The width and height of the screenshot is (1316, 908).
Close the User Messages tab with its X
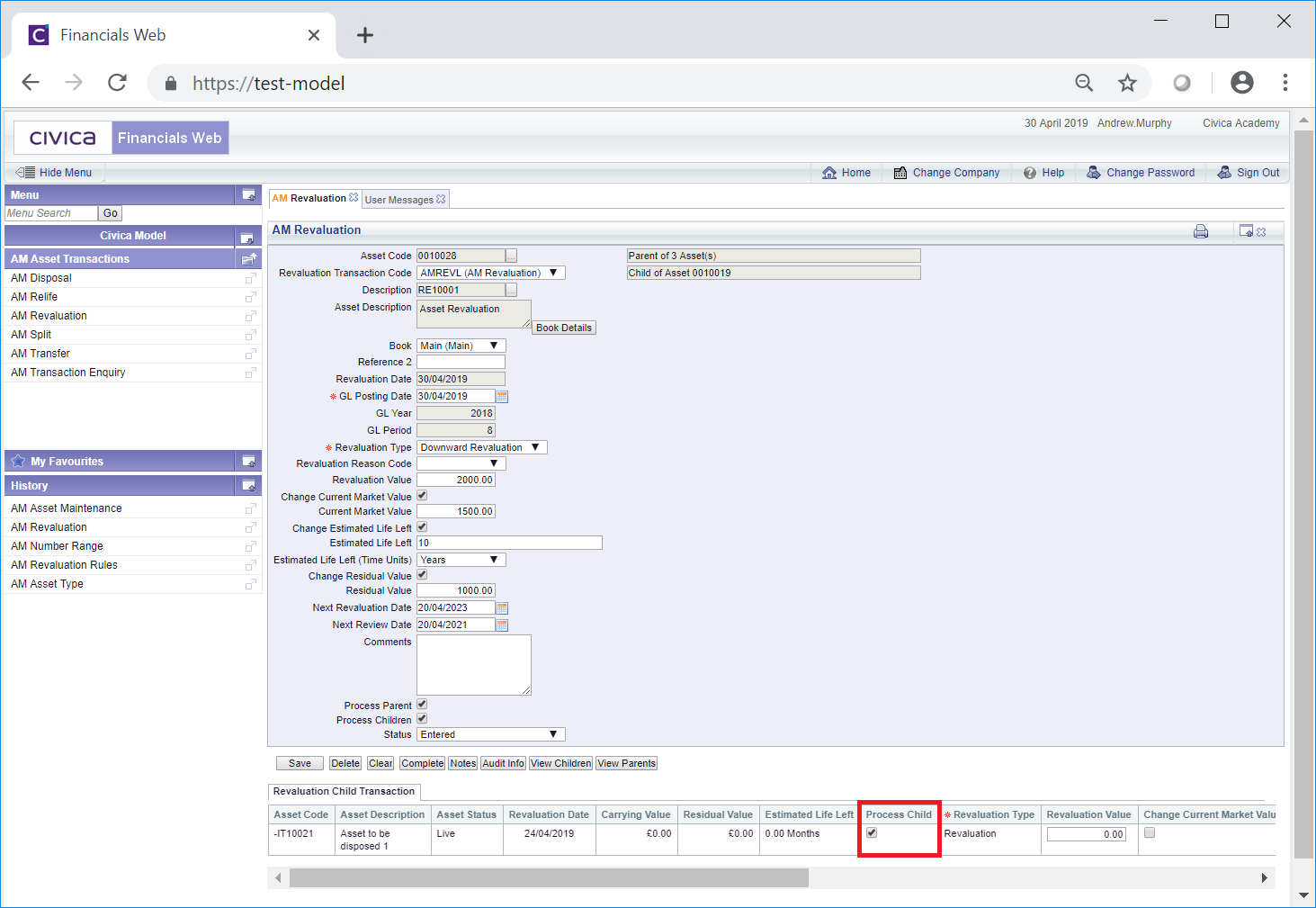coord(441,200)
